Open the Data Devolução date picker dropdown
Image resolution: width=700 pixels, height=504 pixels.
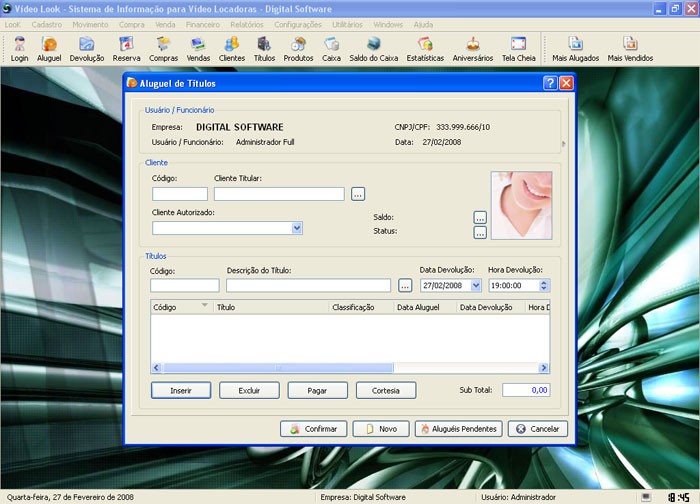[x=476, y=285]
